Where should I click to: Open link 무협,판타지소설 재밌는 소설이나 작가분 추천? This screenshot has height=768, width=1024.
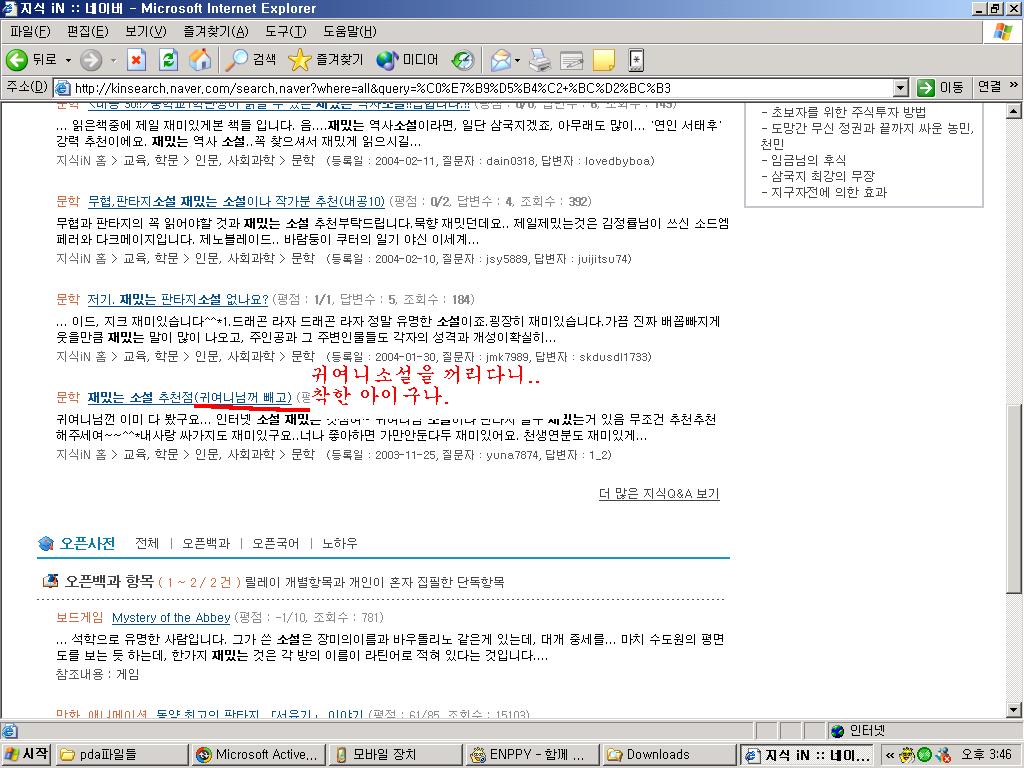pos(236,201)
